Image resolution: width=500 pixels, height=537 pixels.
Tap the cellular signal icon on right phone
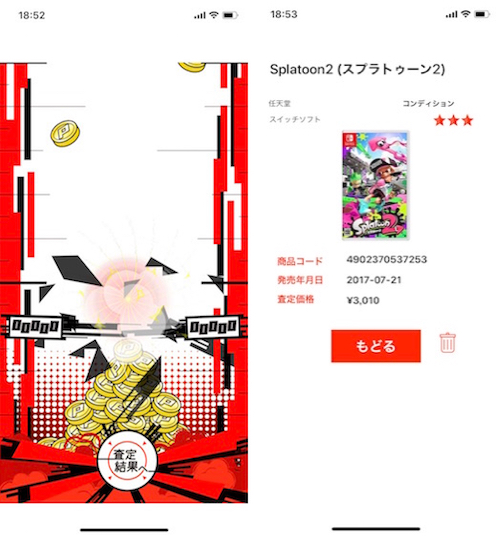451,14
